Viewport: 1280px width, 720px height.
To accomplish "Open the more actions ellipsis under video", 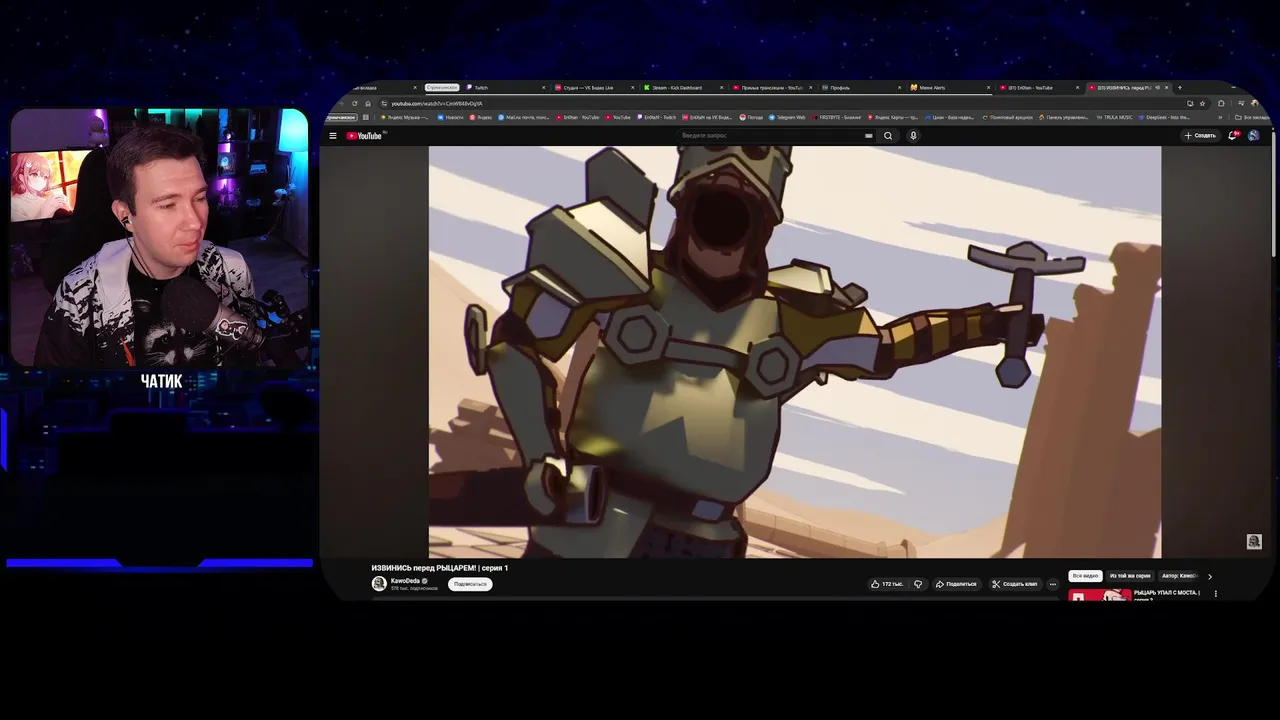I will pos(1052,584).
